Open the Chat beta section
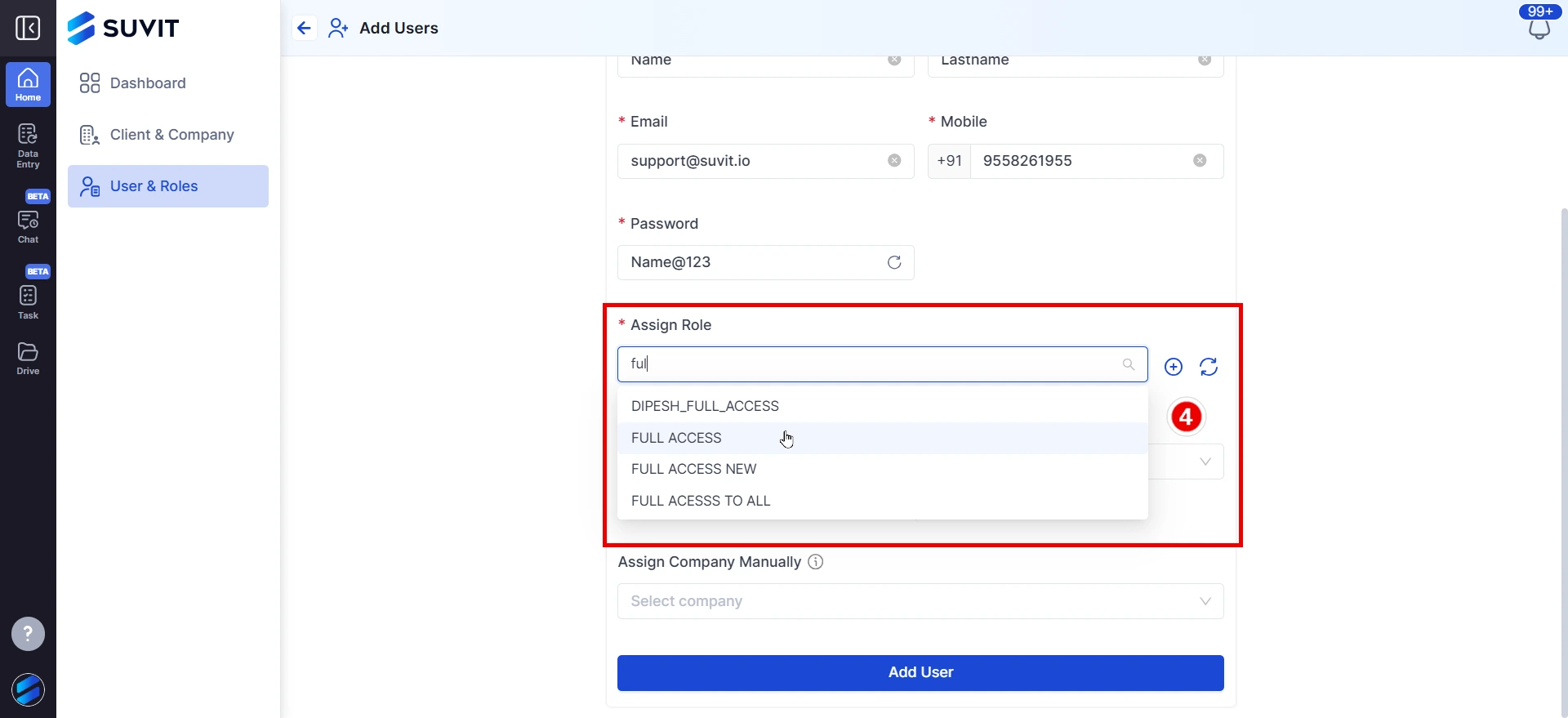Screen dimensions: 1568x718 (x=28, y=218)
